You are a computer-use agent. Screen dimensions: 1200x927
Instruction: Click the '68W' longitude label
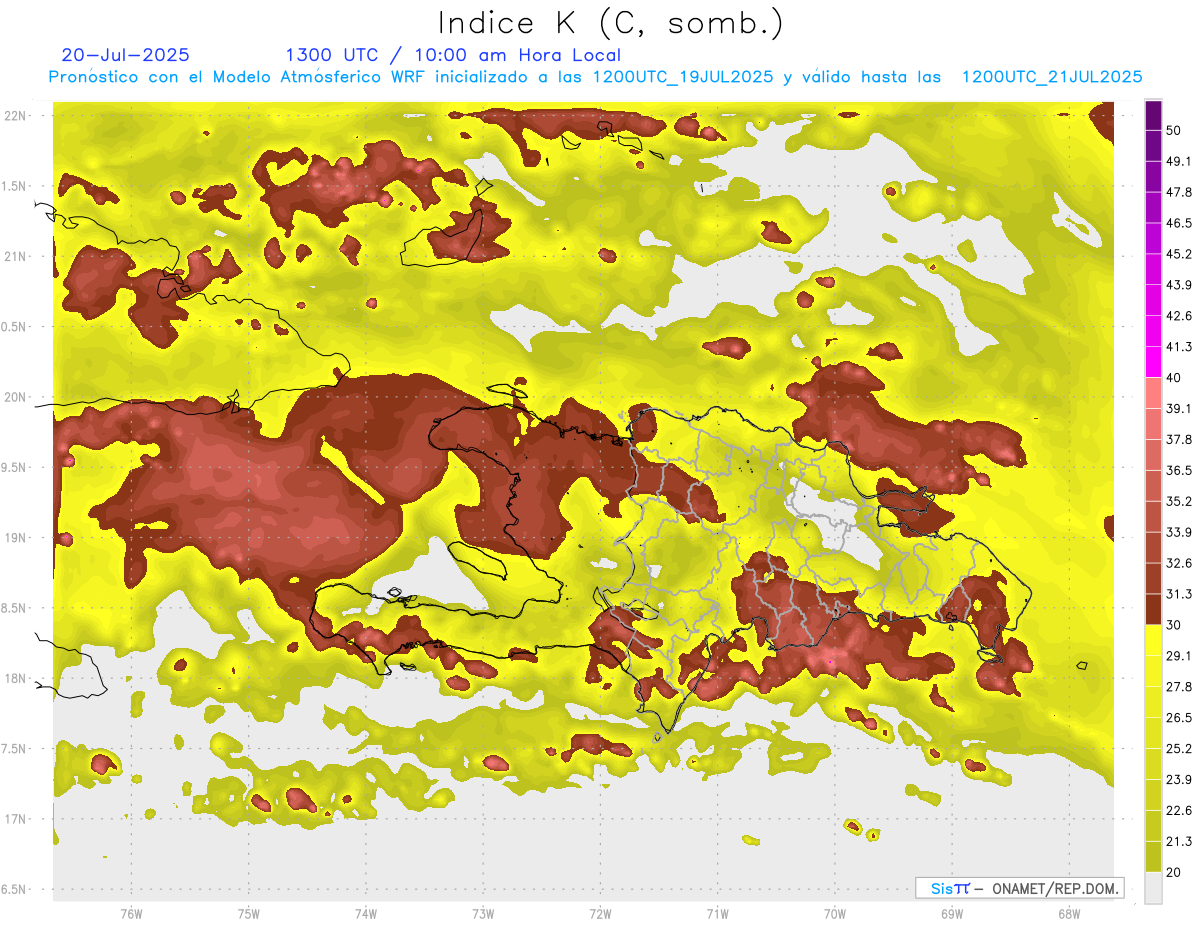[x=1068, y=914]
